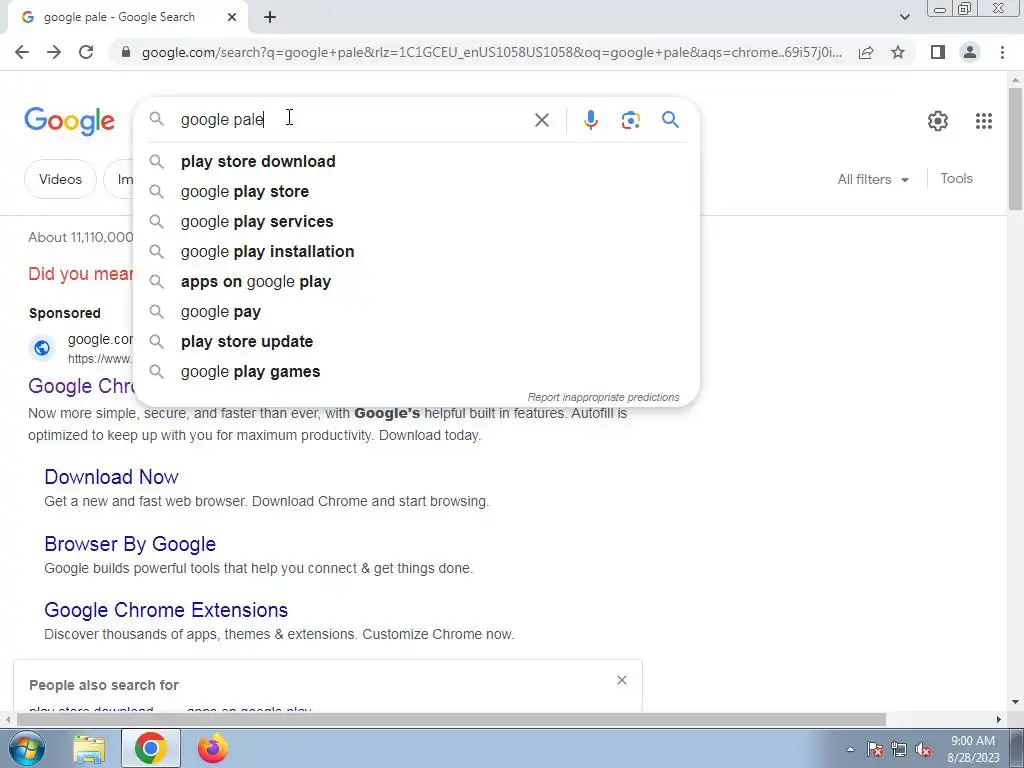Open the Tools button

click(956, 178)
